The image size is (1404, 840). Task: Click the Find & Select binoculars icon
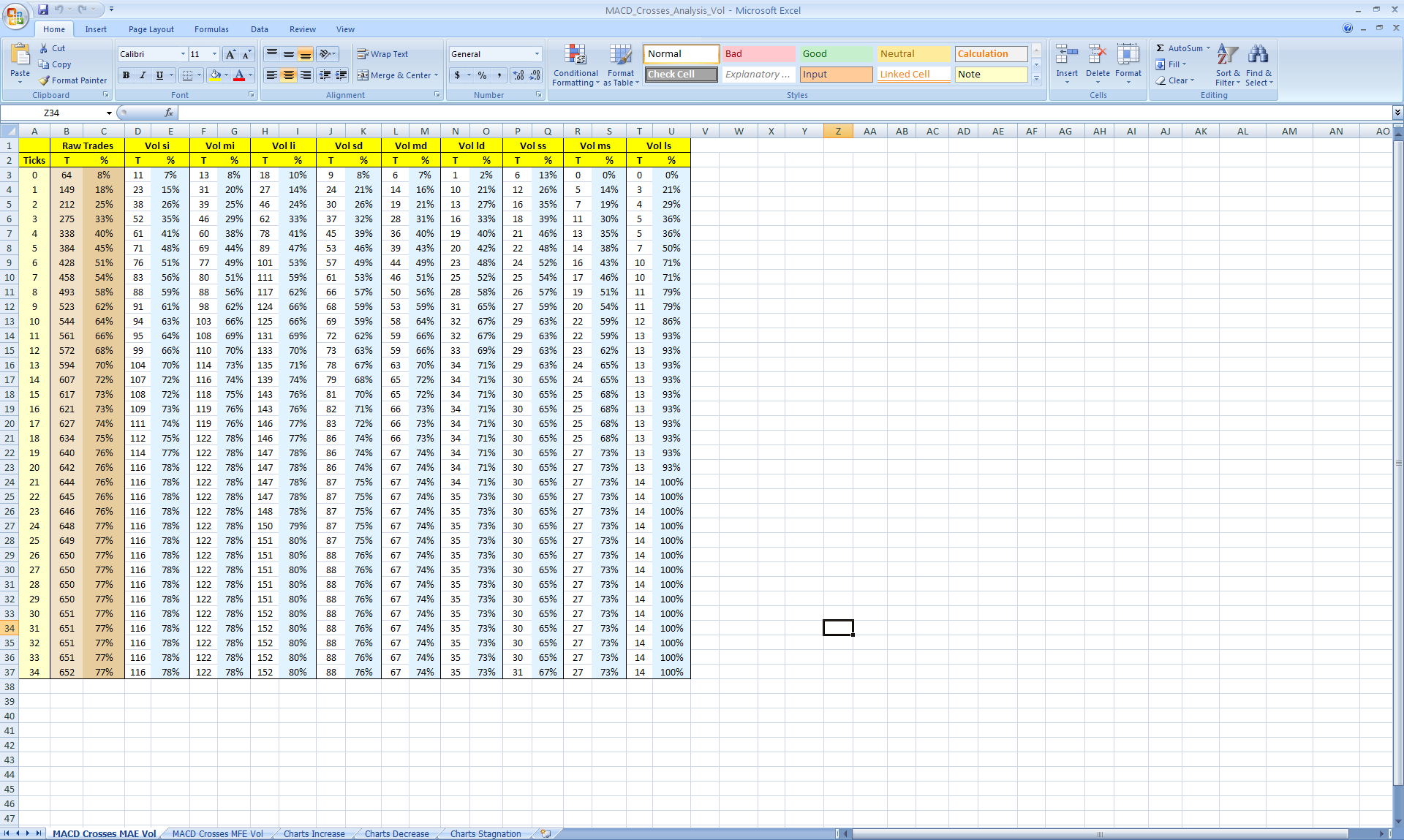(1258, 56)
